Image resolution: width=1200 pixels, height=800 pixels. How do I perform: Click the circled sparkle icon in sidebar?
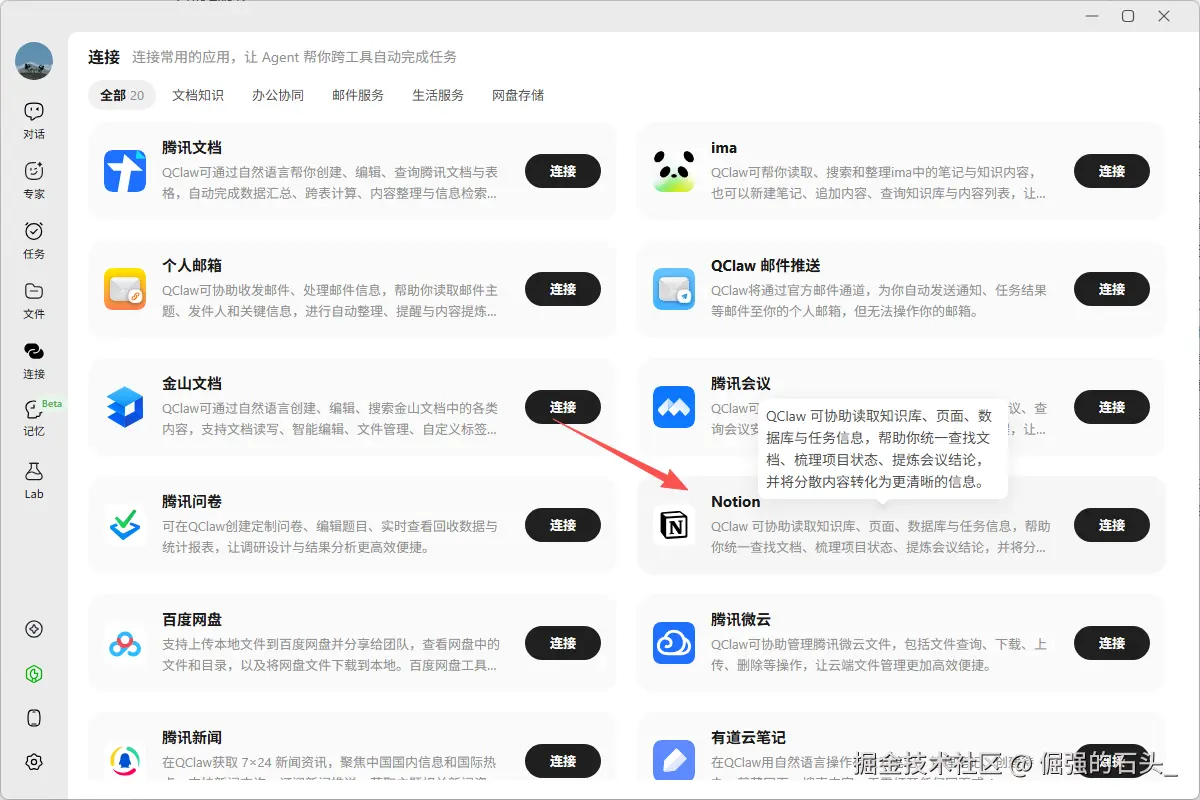pos(34,629)
